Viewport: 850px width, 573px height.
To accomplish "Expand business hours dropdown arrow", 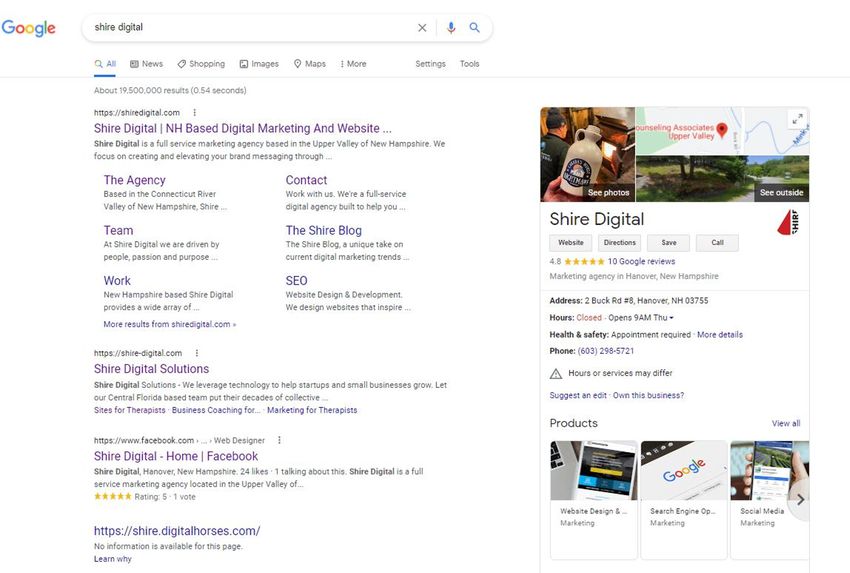I will [x=672, y=318].
